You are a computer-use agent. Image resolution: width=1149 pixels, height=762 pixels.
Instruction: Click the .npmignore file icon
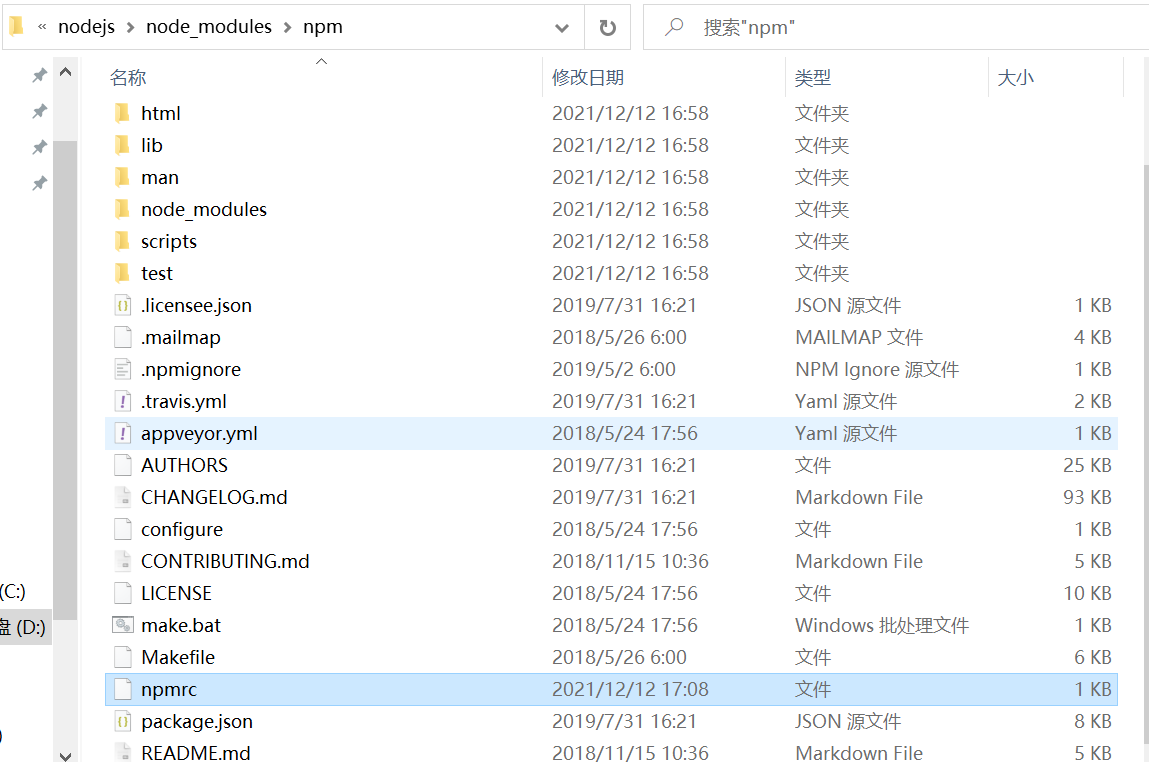click(122, 369)
